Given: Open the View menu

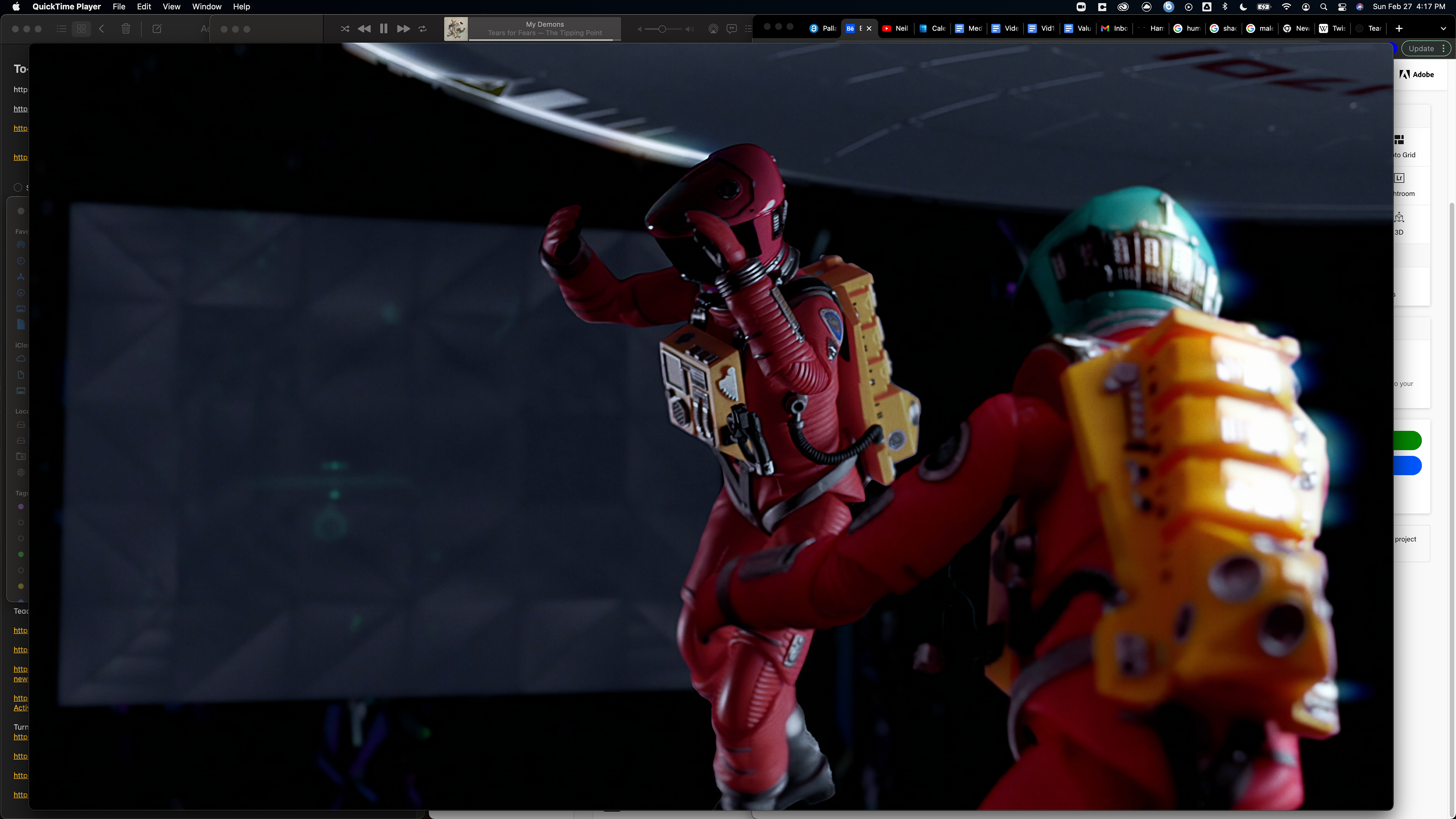Looking at the screenshot, I should tap(171, 7).
